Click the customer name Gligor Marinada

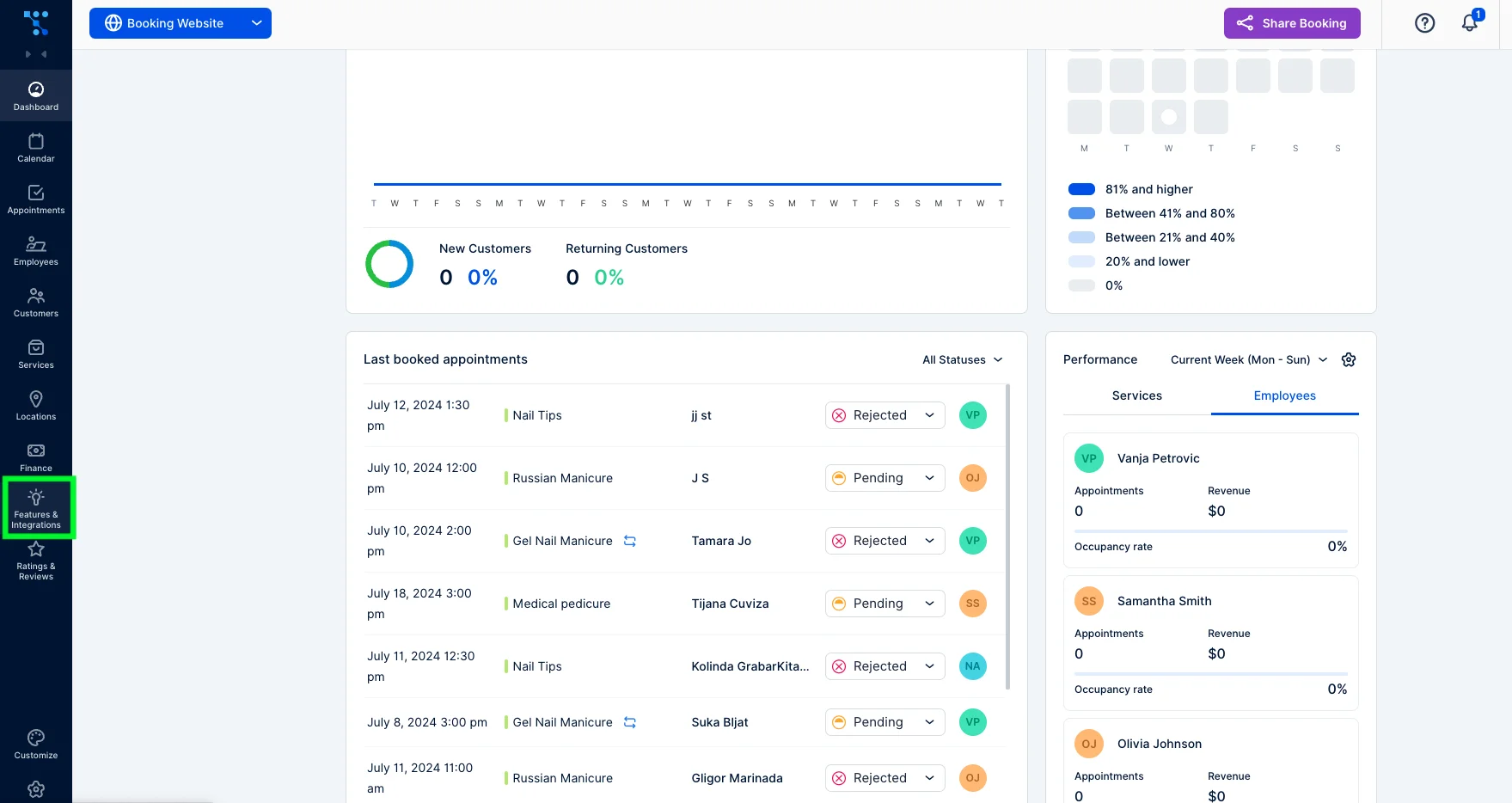coord(737,778)
